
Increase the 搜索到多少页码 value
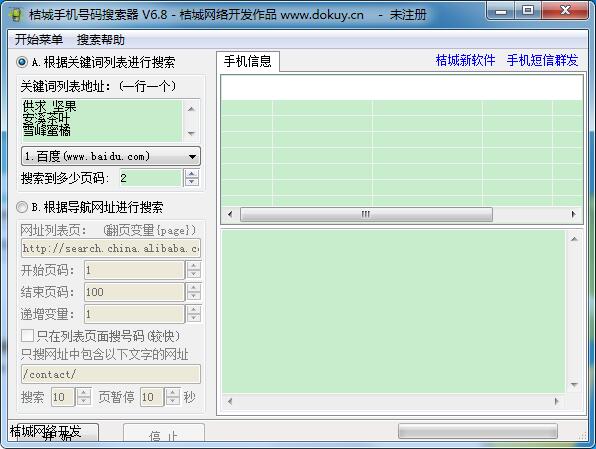coord(192,174)
